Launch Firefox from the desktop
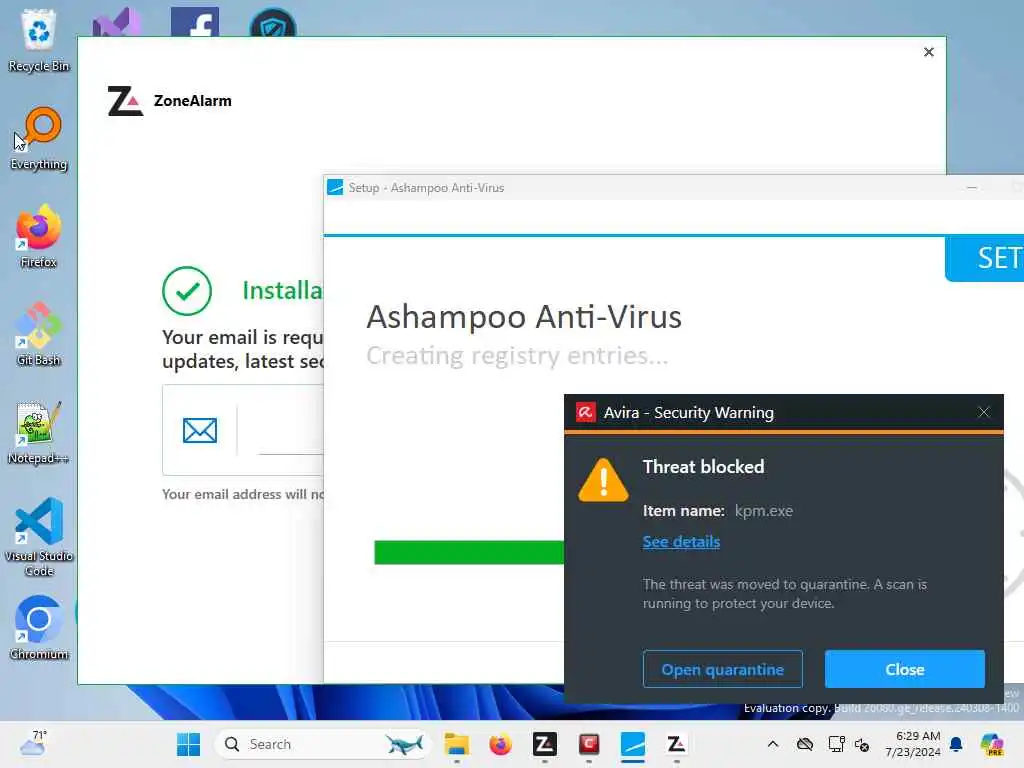 39,236
